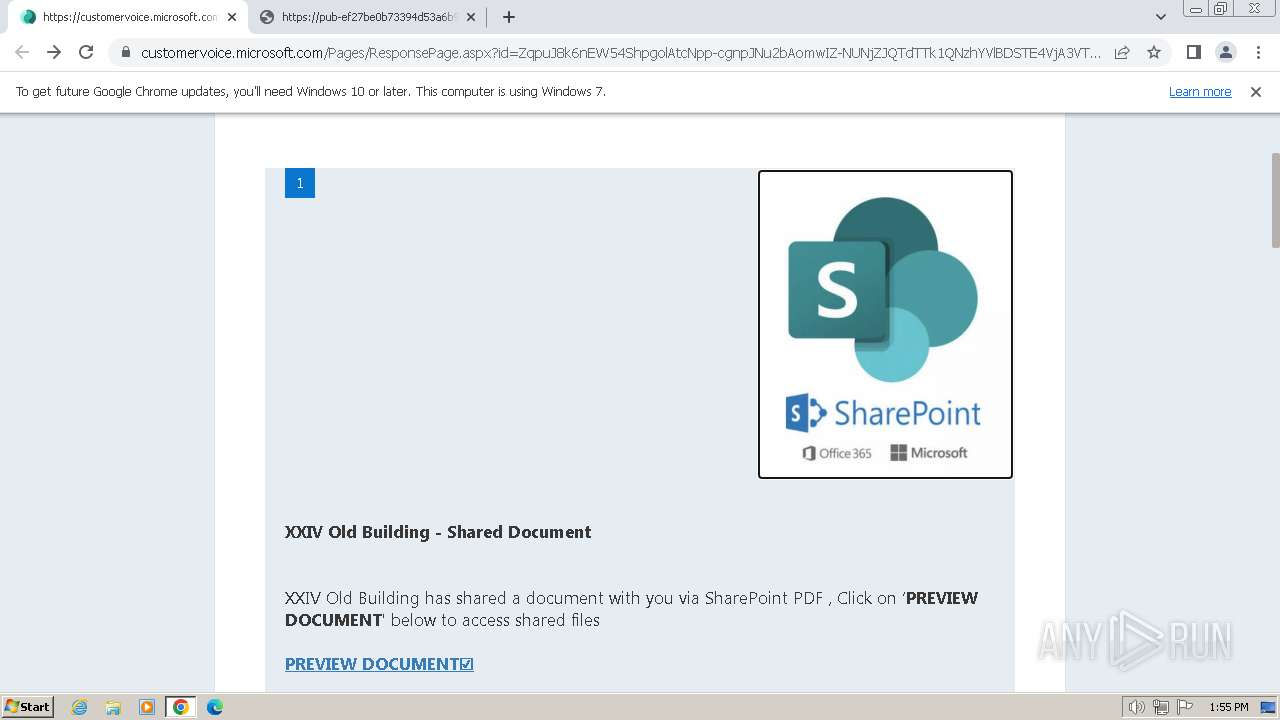The image size is (1280, 720).
Task: Click the browser Forward arrow
Action: tap(54, 52)
